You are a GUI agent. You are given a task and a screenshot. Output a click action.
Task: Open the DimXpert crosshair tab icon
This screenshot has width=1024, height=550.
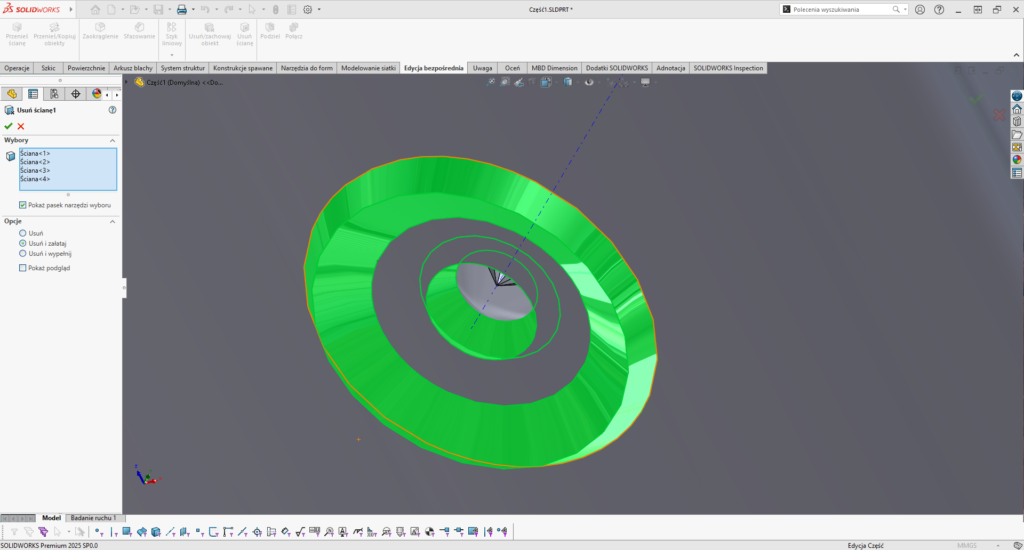pos(75,94)
